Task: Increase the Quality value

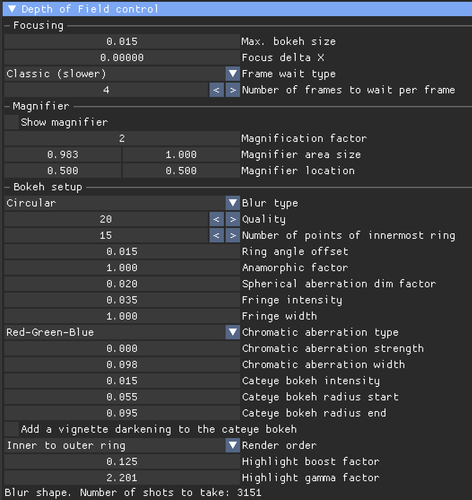Action: pos(233,219)
